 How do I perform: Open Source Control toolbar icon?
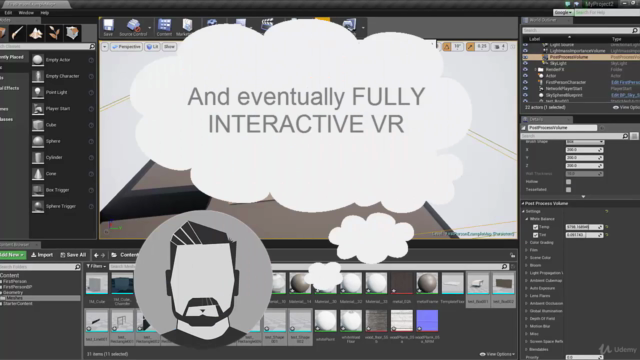133,27
